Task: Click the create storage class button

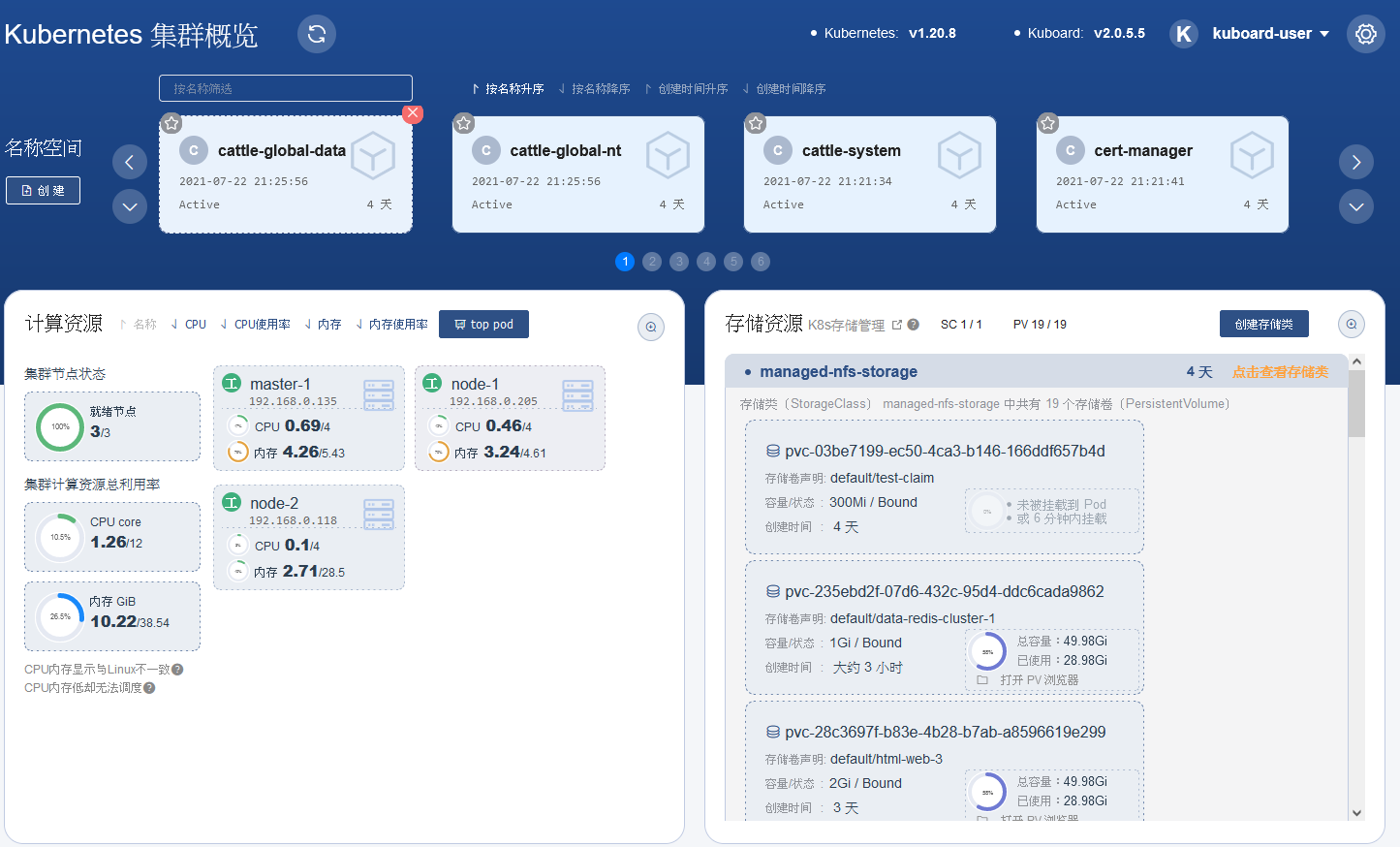Action: click(1263, 325)
